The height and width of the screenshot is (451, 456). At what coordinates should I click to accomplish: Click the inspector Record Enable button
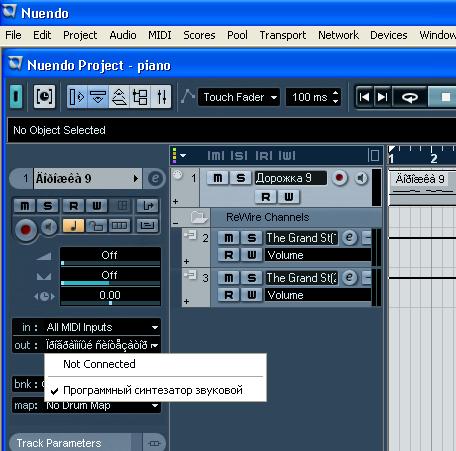tap(26, 229)
